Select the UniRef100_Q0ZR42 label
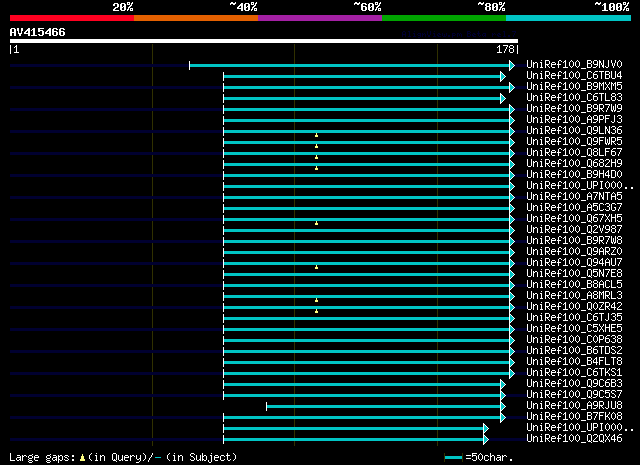Image resolution: width=640 pixels, height=465 pixels. click(574, 307)
